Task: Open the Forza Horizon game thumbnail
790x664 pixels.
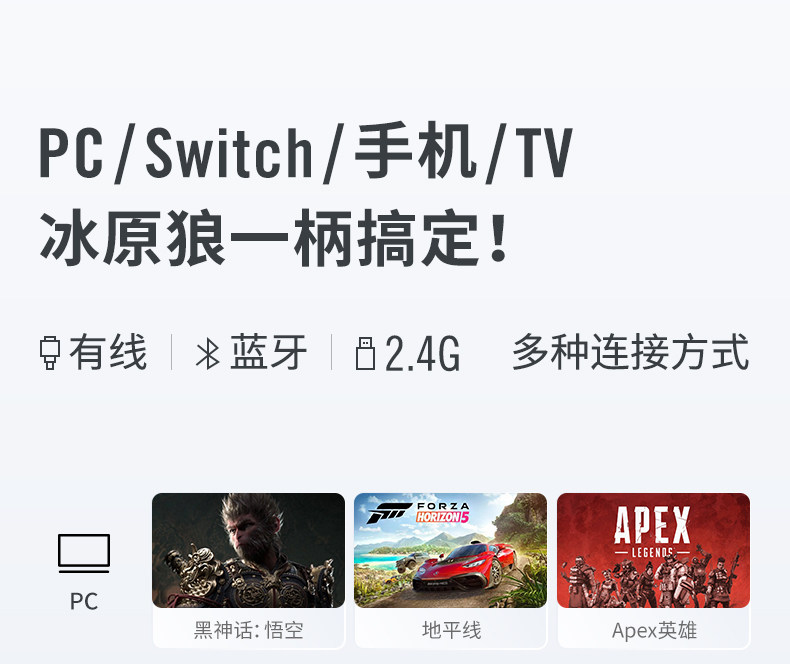Action: (450, 550)
